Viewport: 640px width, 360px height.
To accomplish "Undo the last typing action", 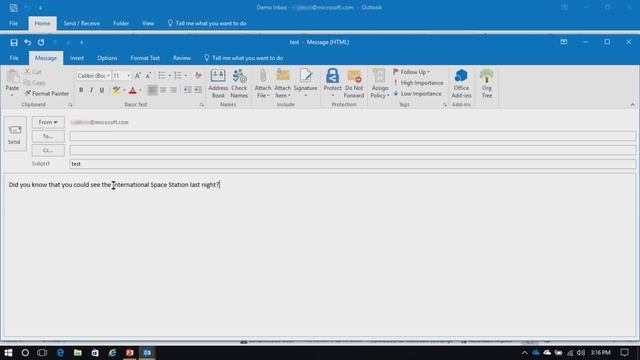I will click(27, 42).
